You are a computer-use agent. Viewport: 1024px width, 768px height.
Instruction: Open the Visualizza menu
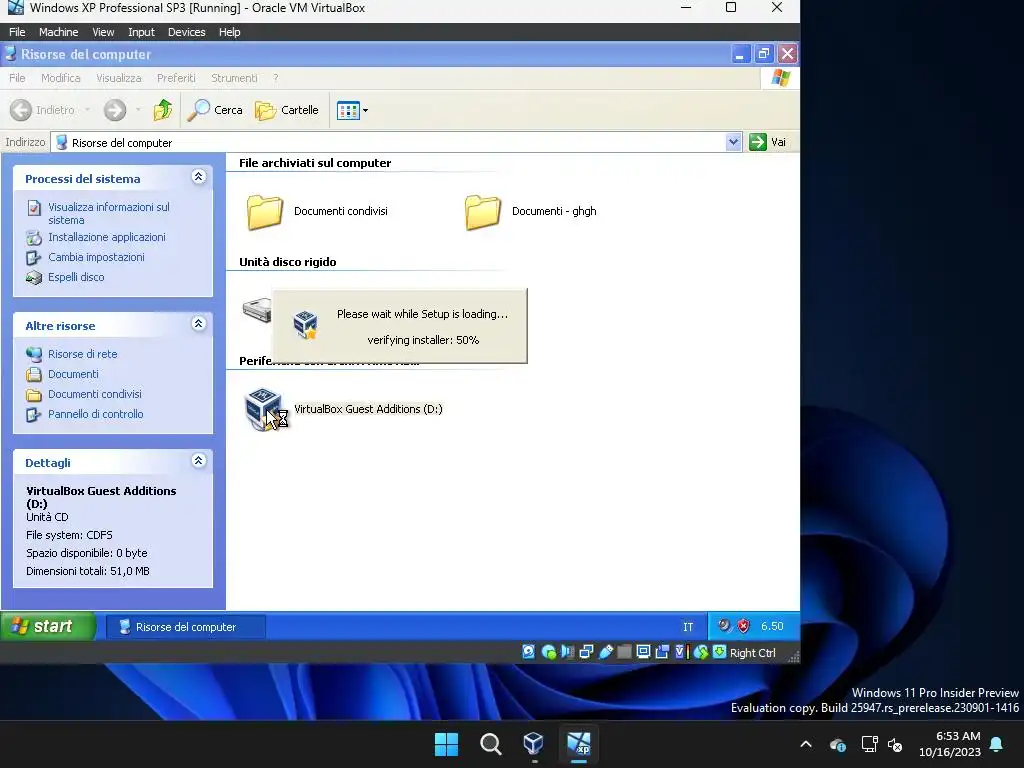click(x=118, y=78)
